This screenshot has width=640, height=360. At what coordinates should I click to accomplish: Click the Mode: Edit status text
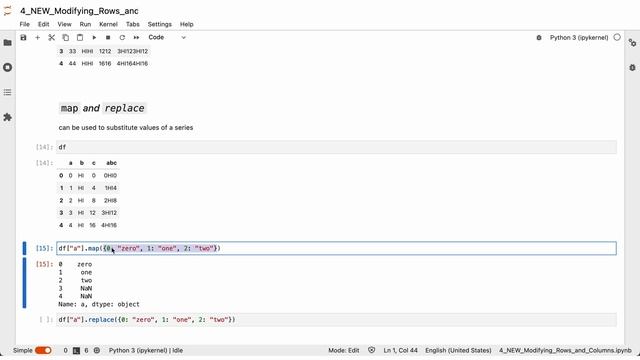pyautogui.click(x=344, y=350)
